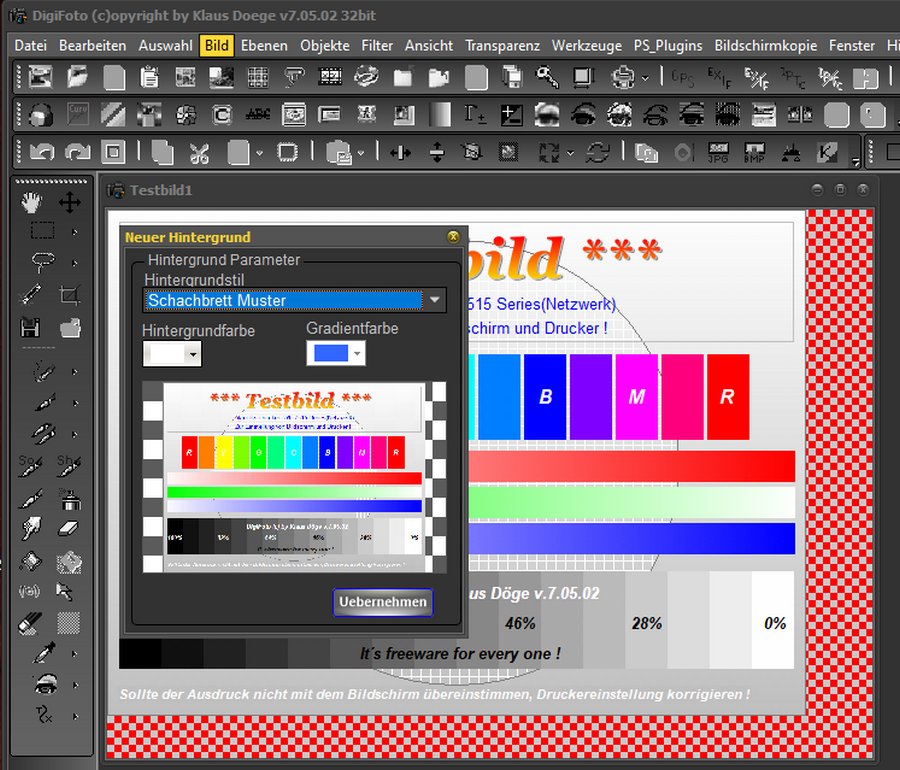Open the Hintergrundfarbe dropdown arrow
This screenshot has width=900, height=770.
click(193, 354)
